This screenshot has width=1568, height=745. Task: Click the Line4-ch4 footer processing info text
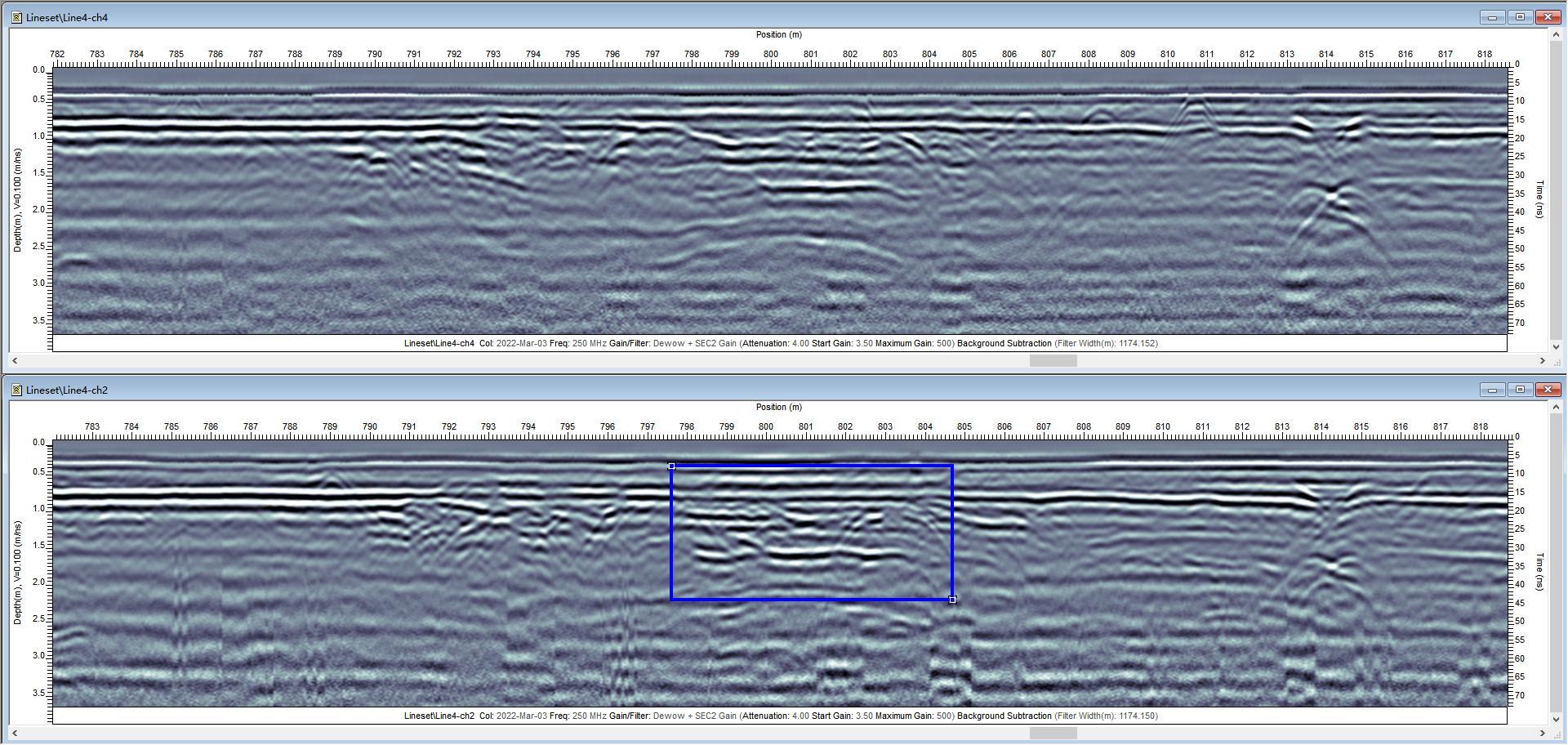coord(781,343)
